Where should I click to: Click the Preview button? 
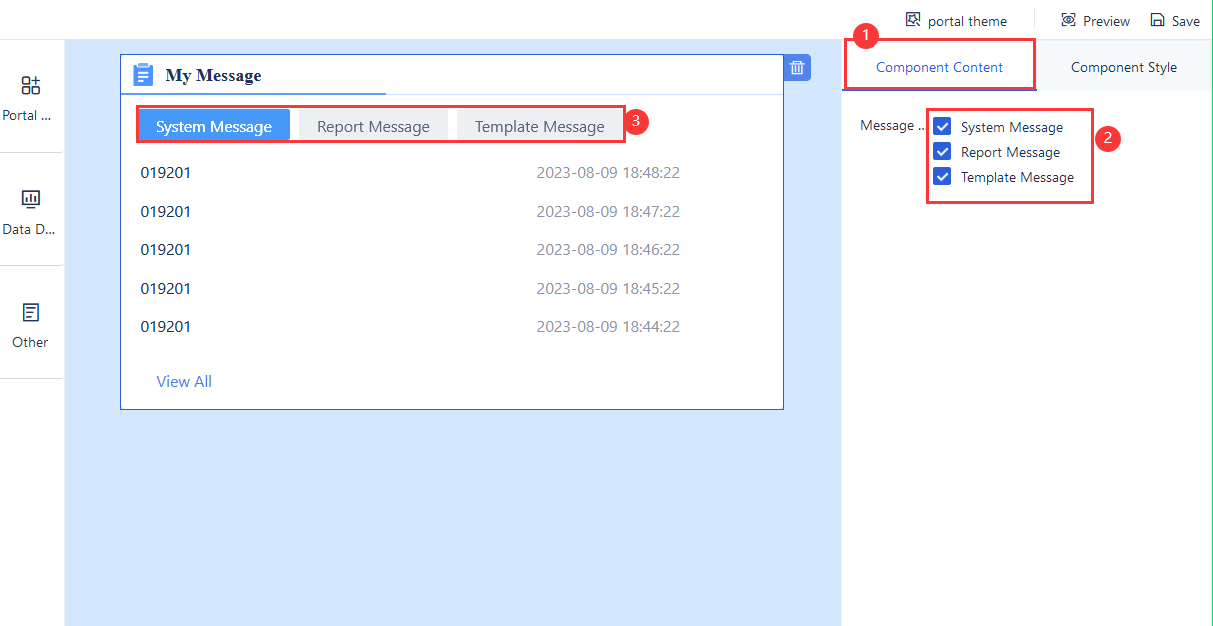(1106, 20)
